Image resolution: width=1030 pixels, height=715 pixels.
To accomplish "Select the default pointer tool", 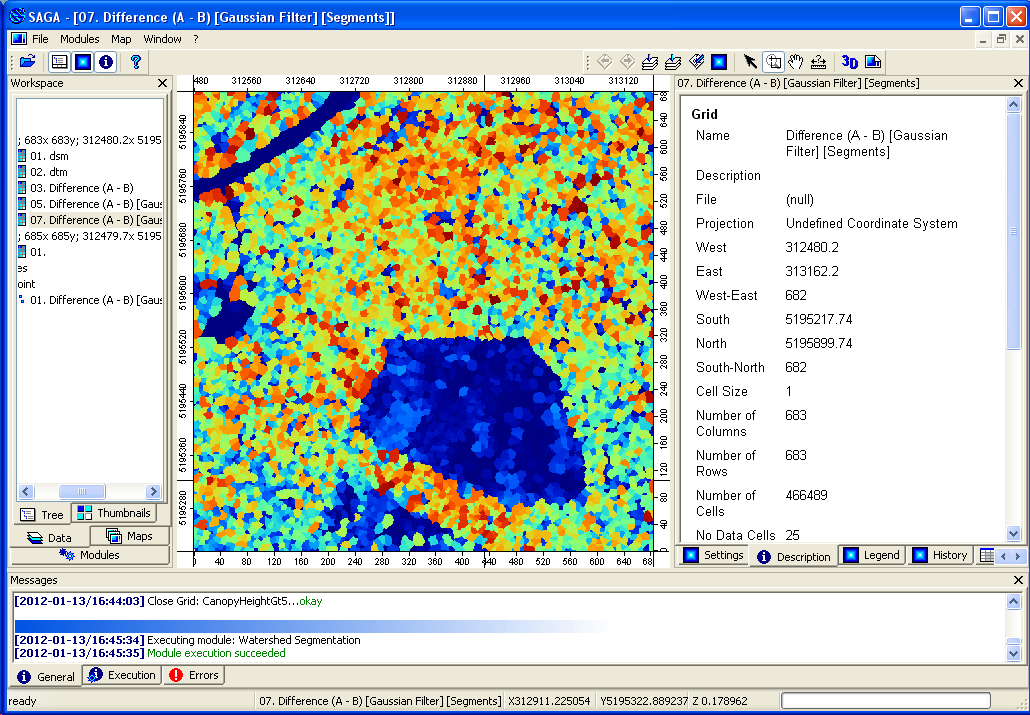I will (750, 61).
